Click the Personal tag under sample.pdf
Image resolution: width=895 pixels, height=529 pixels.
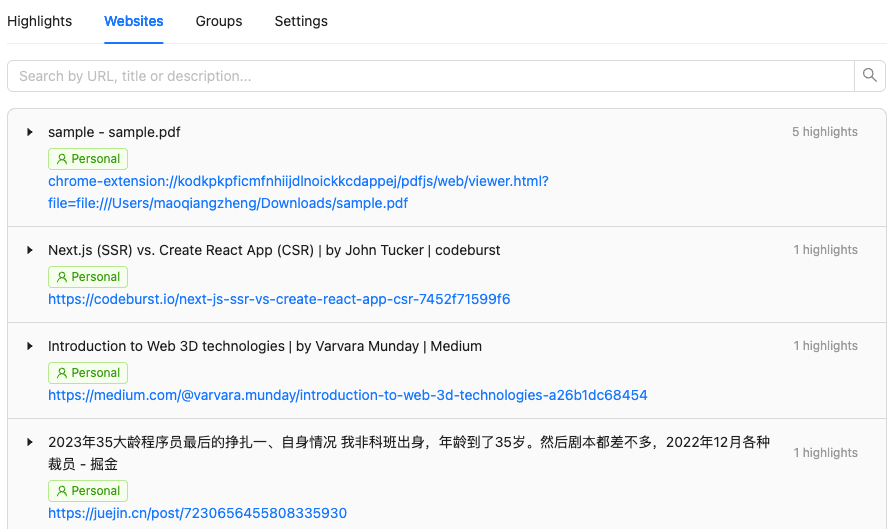click(x=88, y=159)
